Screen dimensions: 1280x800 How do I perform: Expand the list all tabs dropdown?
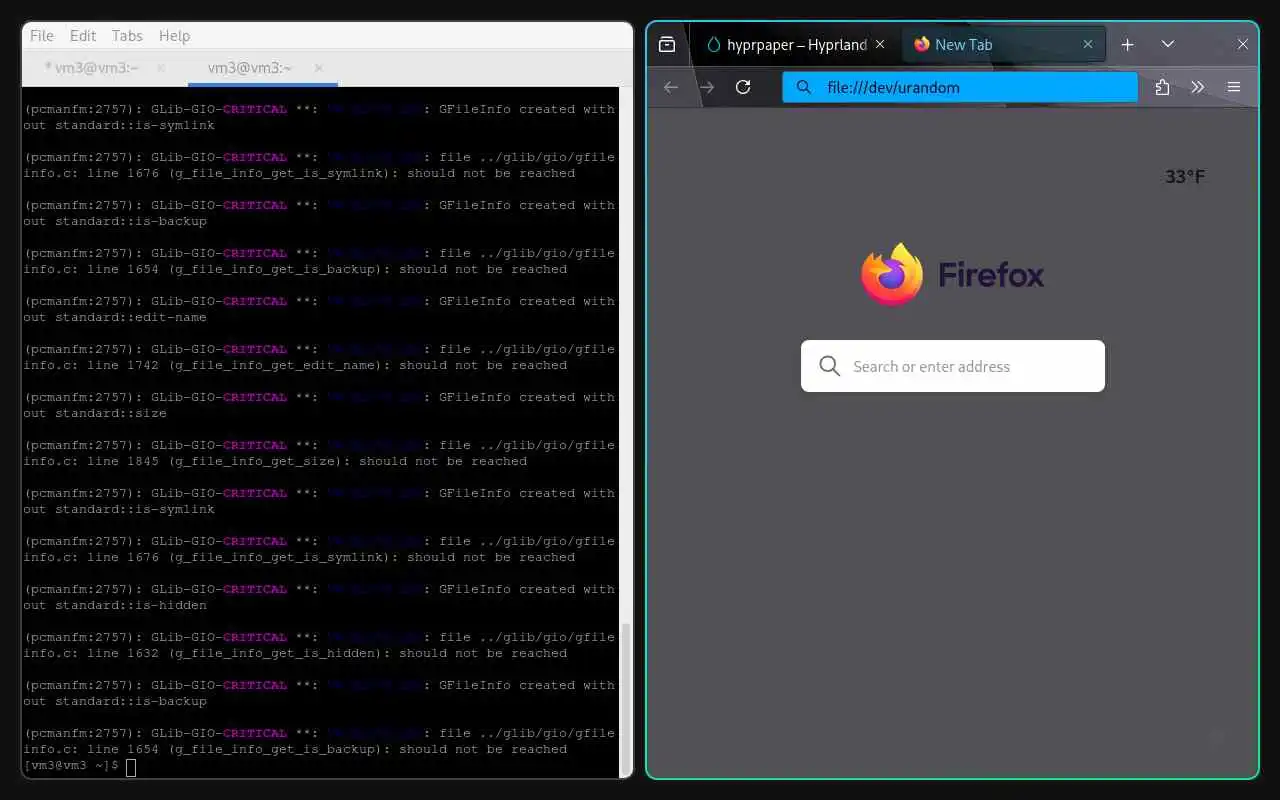pyautogui.click(x=1167, y=44)
